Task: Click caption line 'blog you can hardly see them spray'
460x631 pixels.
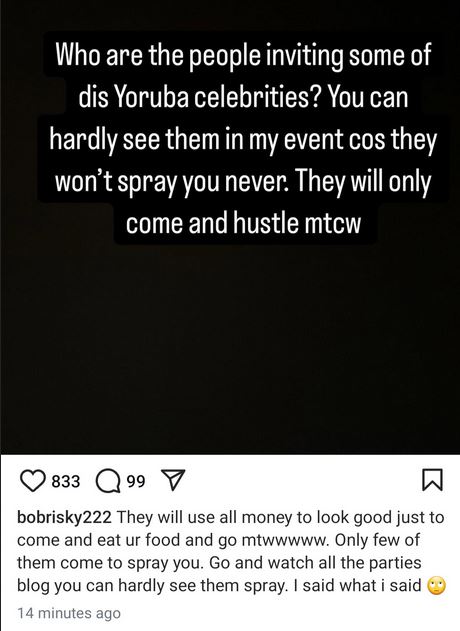Action: [151, 586]
